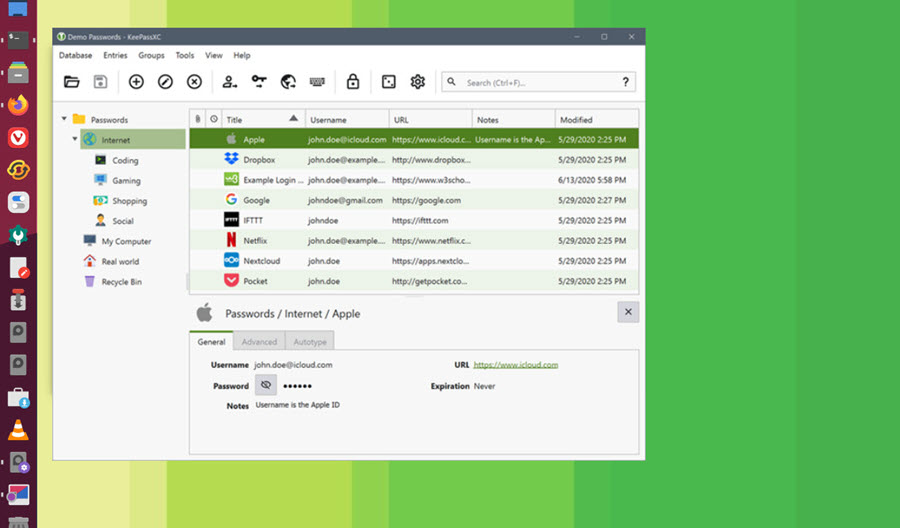900x528 pixels.
Task: Select the Dropbox entry row
Action: point(414,160)
